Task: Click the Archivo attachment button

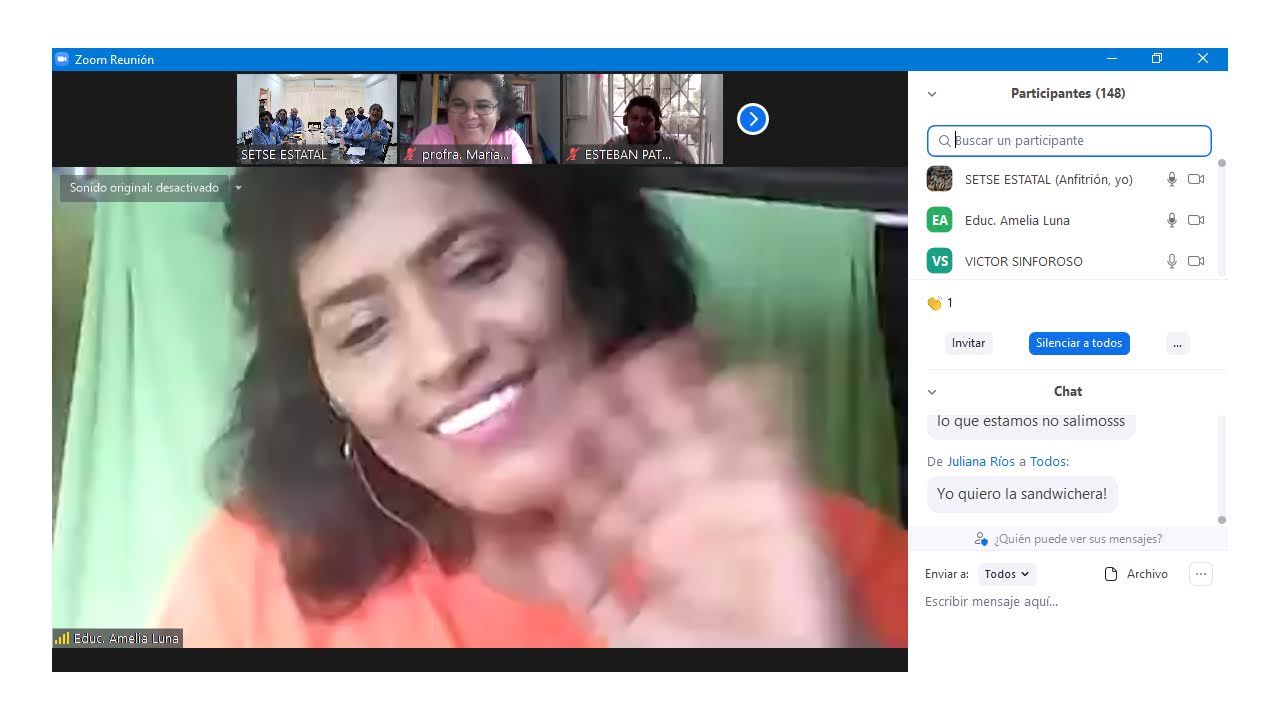Action: click(x=1136, y=574)
